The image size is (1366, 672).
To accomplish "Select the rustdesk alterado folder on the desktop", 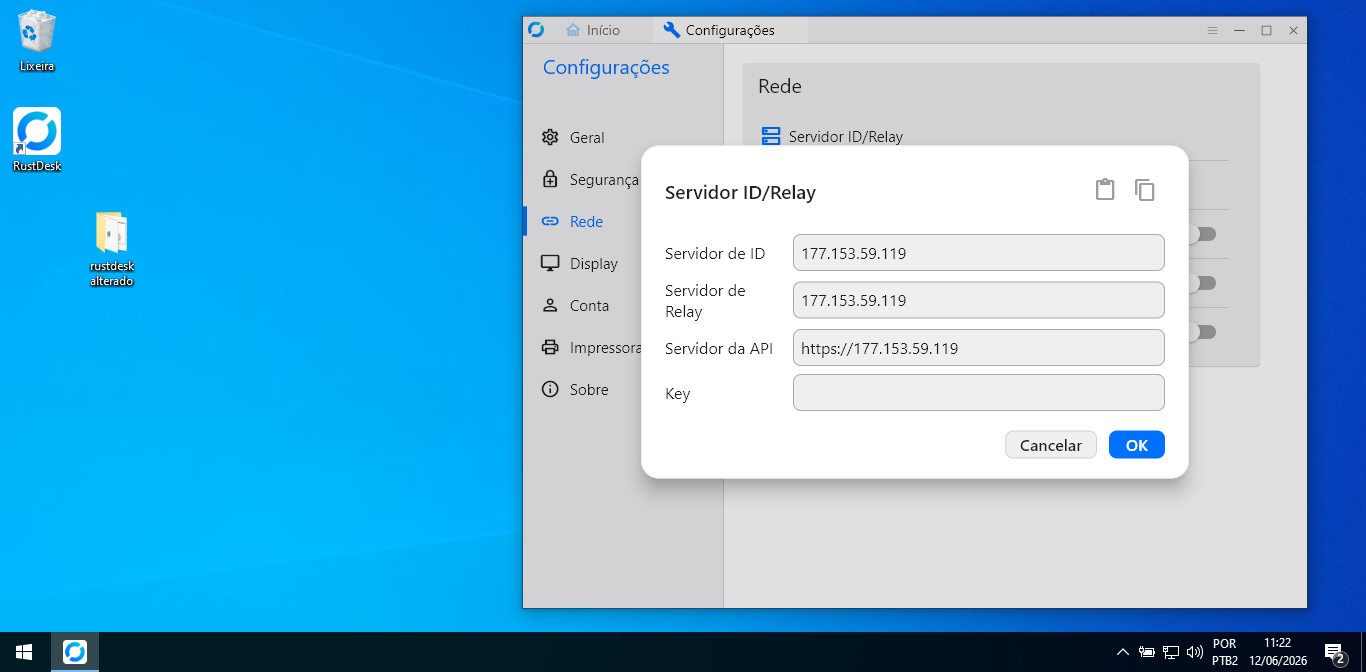I will click(112, 248).
